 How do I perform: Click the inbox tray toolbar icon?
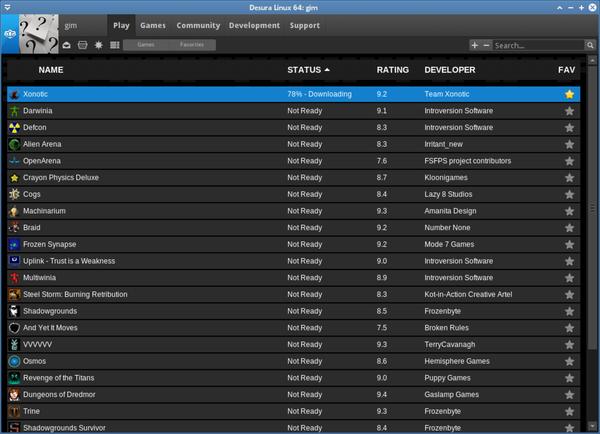pos(67,45)
